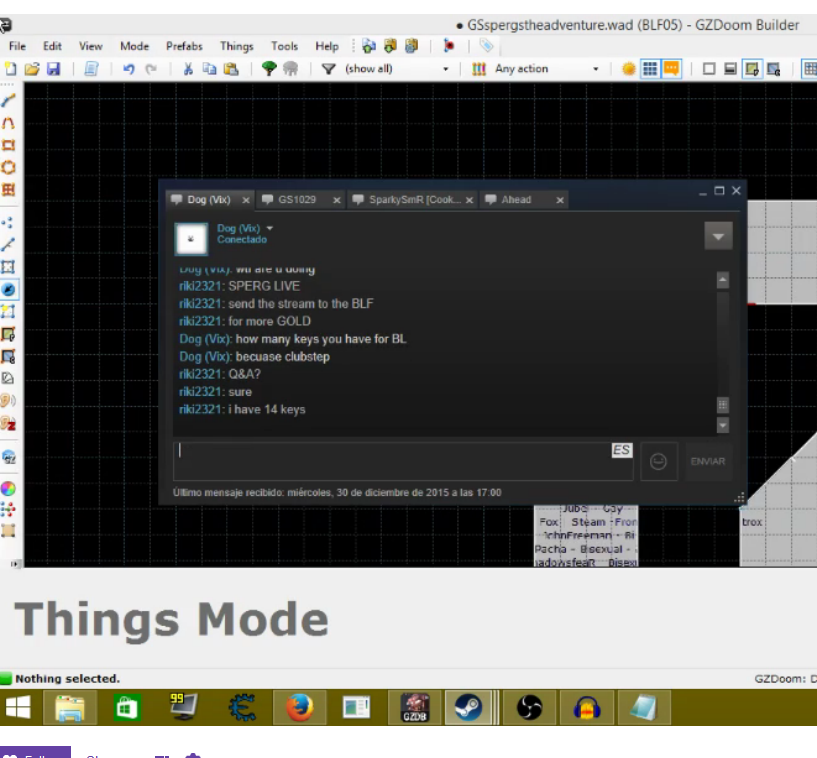Open a map using the folder icon

[x=32, y=69]
